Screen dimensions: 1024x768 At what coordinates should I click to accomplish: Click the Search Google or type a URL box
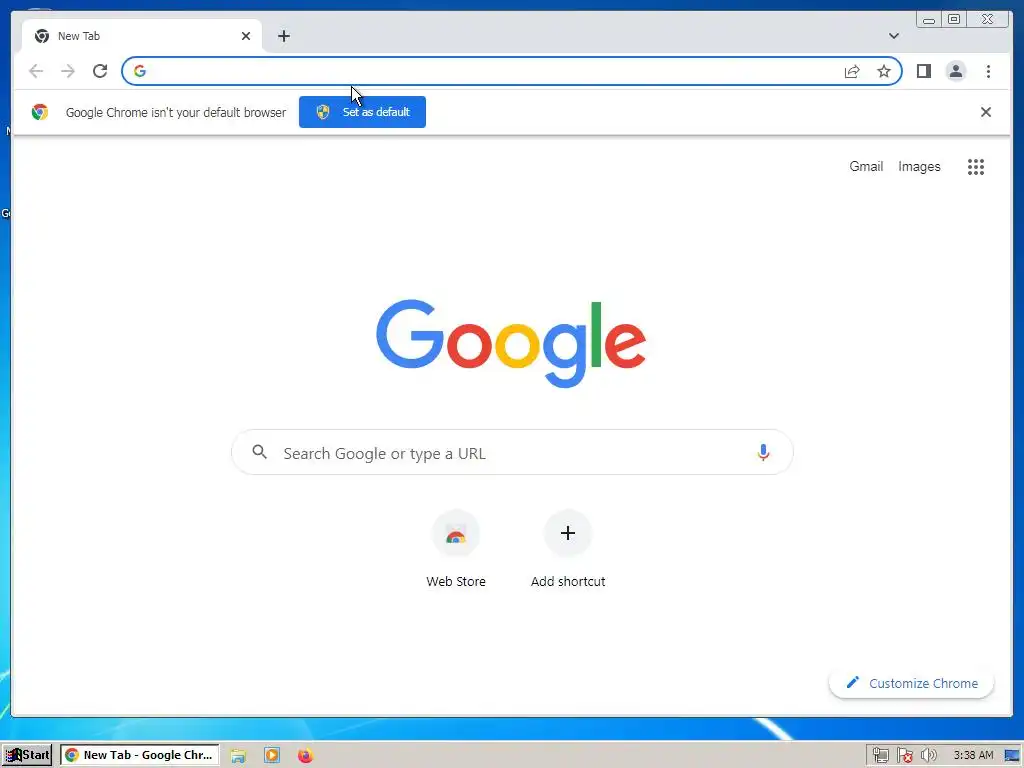(x=512, y=453)
